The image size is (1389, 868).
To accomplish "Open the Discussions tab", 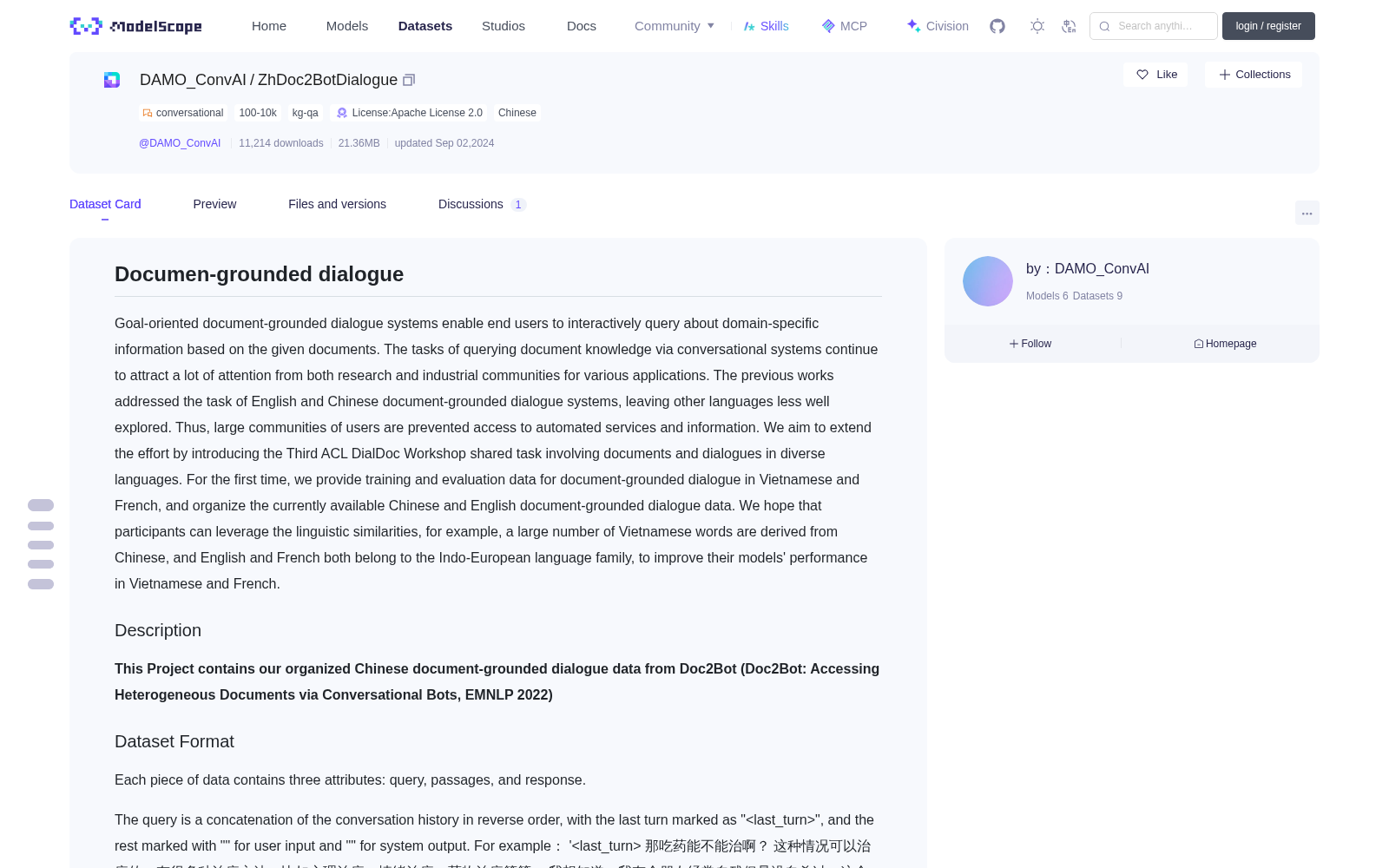I will coord(482,204).
